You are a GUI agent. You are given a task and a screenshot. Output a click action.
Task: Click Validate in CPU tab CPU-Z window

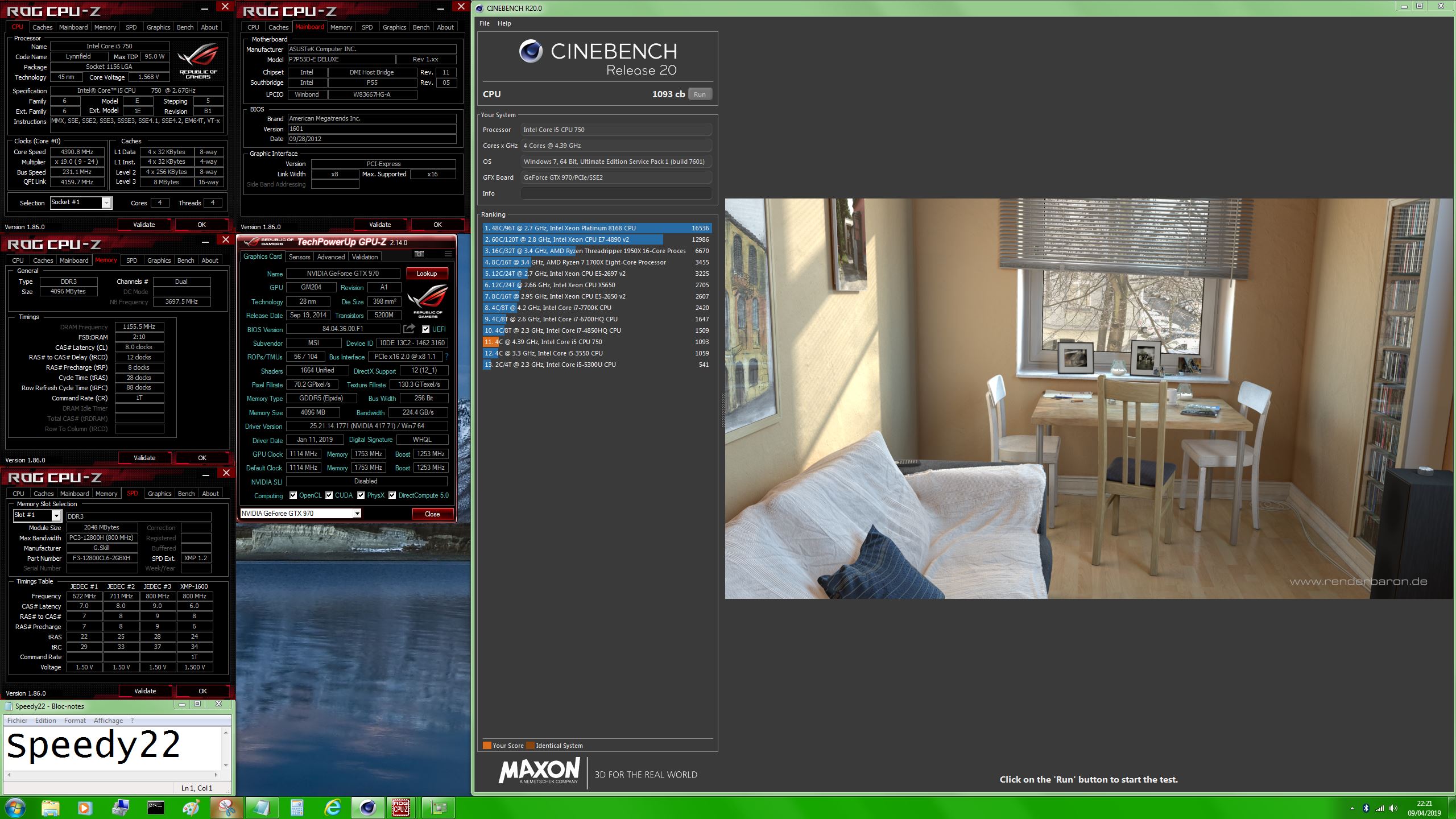pos(144,225)
